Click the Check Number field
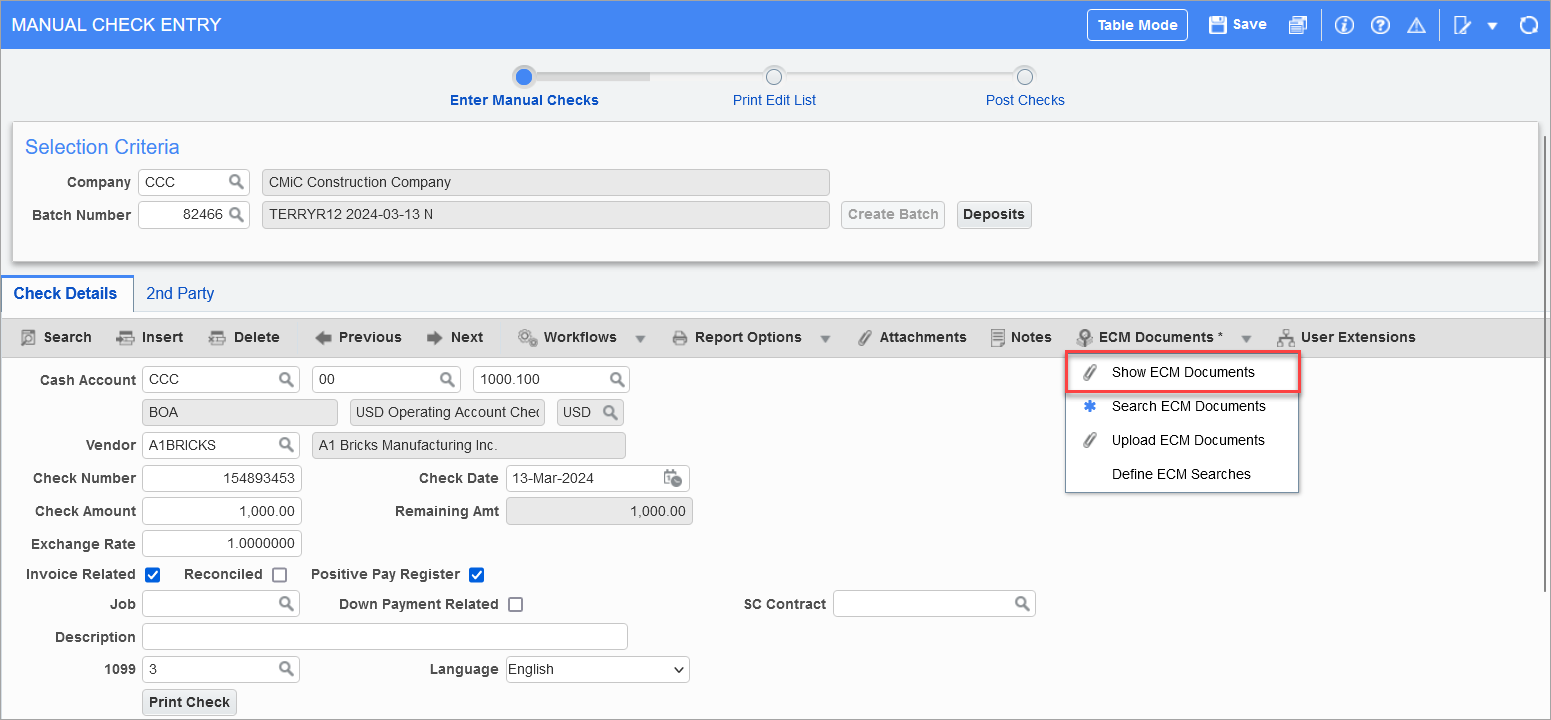Image resolution: width=1551 pixels, height=720 pixels. point(222,478)
